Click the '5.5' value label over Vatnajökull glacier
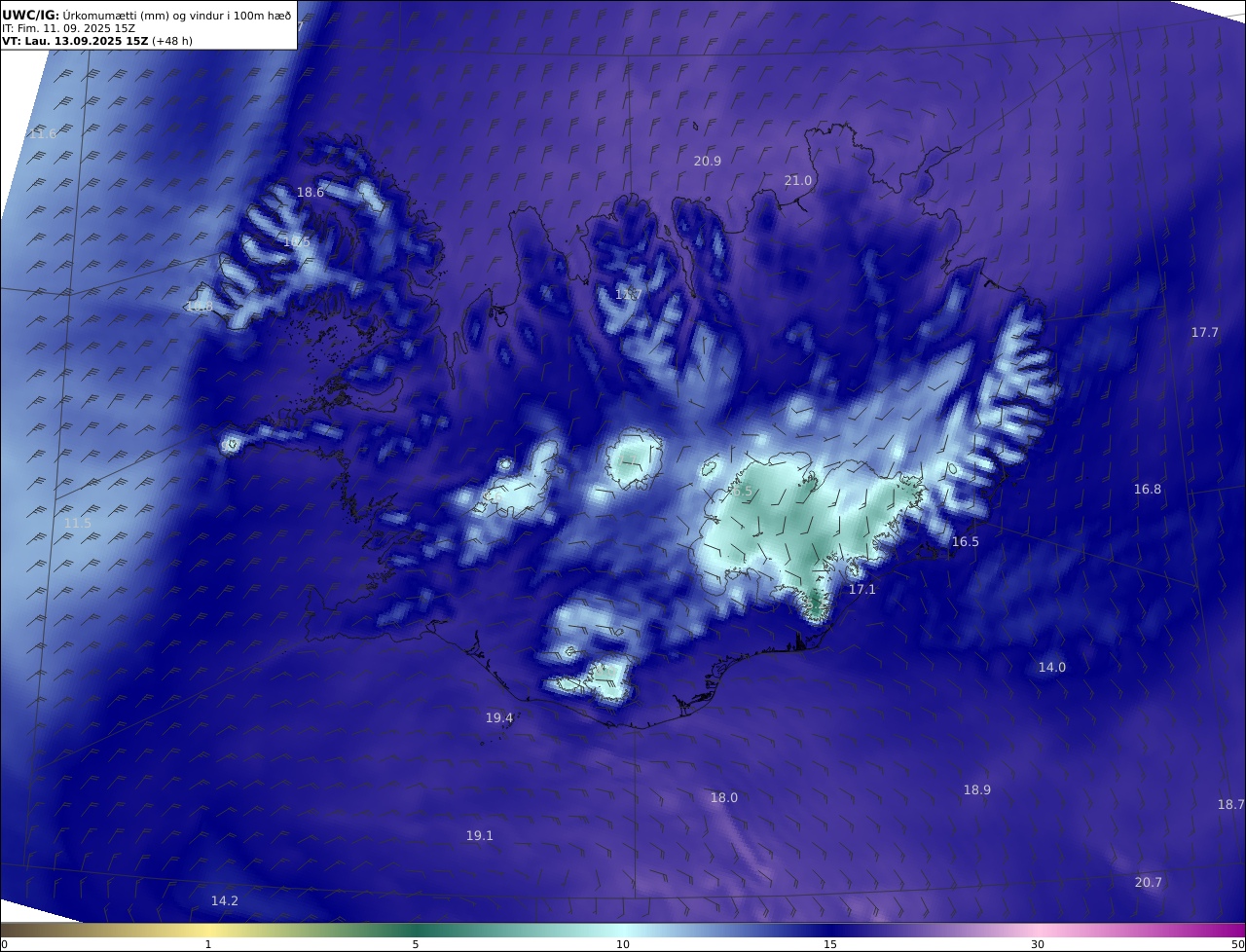The height and width of the screenshot is (952, 1246). pyautogui.click(x=743, y=492)
